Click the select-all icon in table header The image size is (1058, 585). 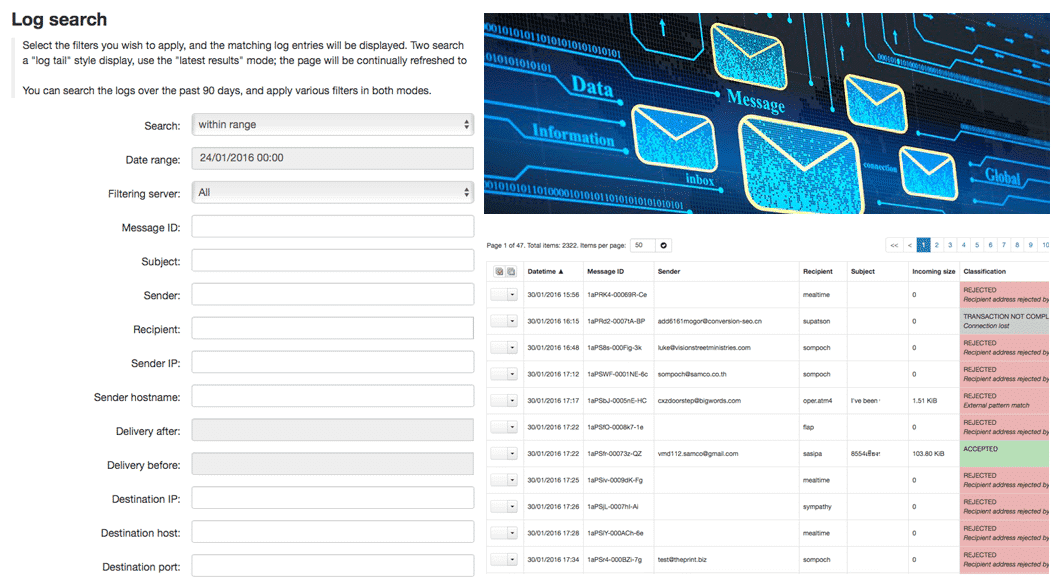(499, 272)
